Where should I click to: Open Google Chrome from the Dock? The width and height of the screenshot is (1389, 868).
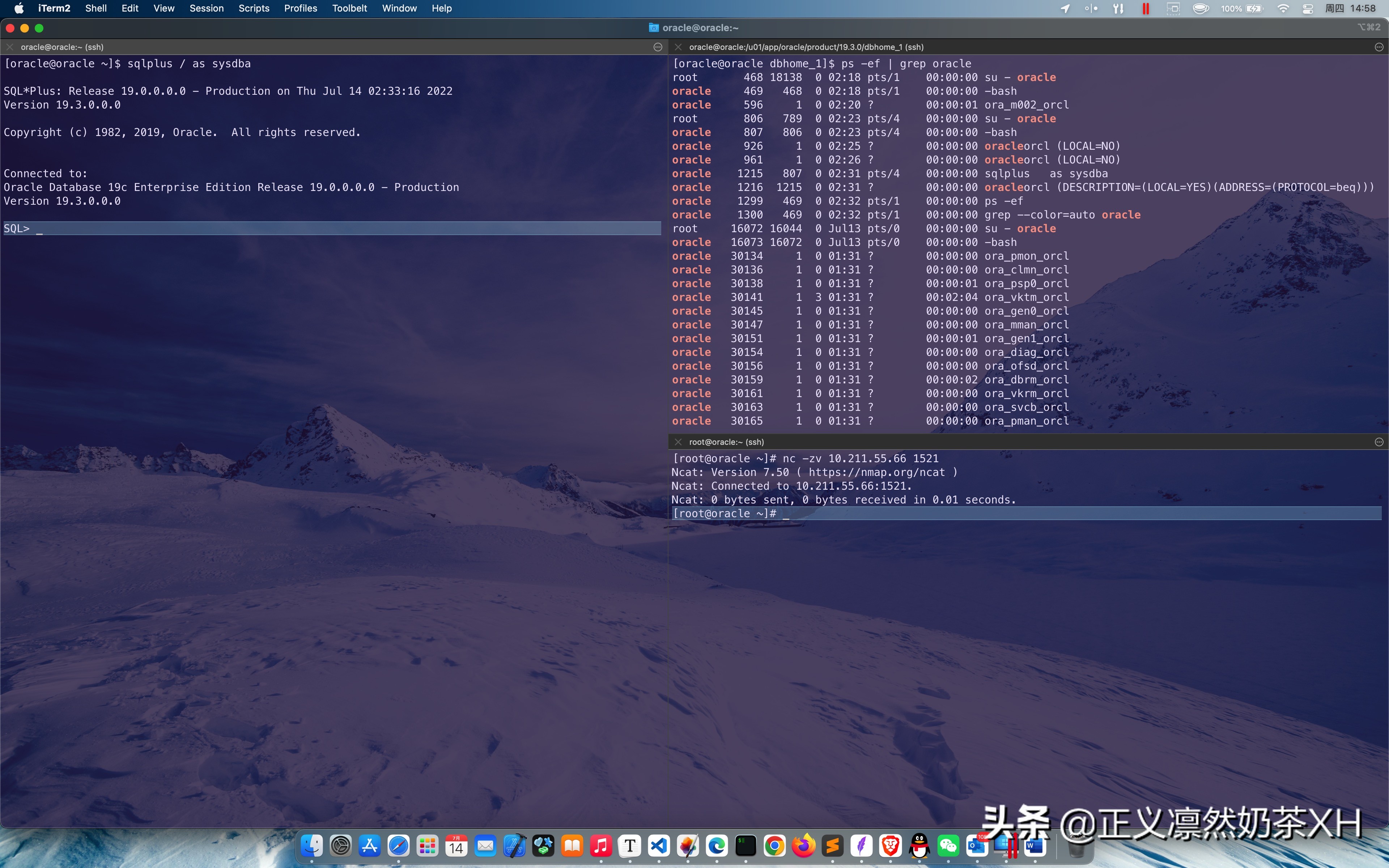point(774,846)
